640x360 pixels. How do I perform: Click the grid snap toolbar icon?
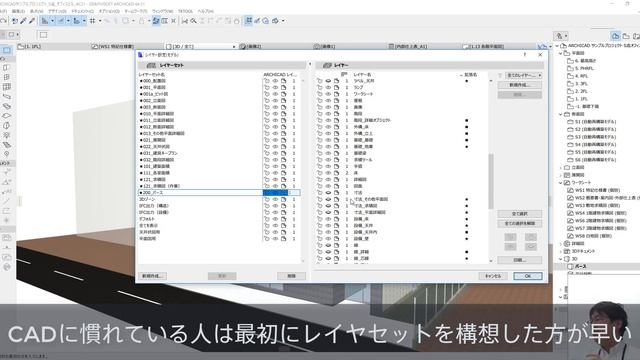(x=93, y=20)
